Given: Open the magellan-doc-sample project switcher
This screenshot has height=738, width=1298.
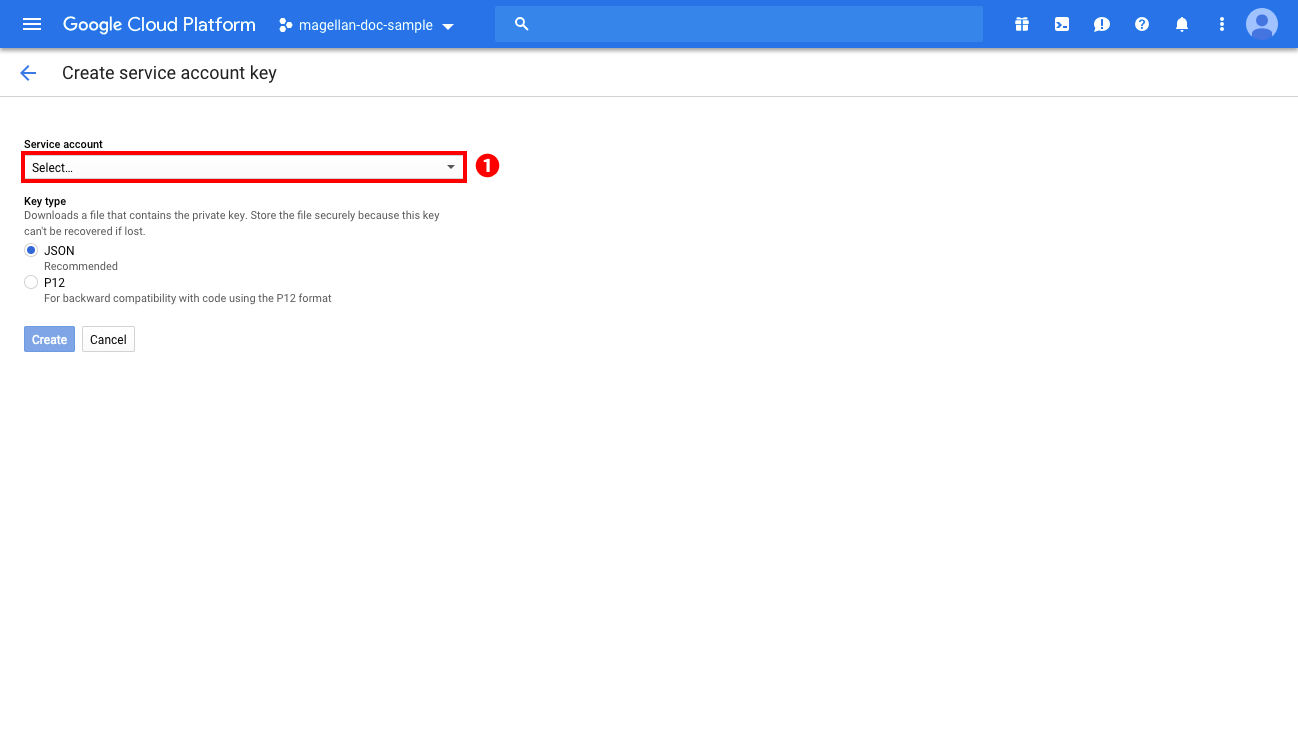Looking at the screenshot, I should [365, 24].
